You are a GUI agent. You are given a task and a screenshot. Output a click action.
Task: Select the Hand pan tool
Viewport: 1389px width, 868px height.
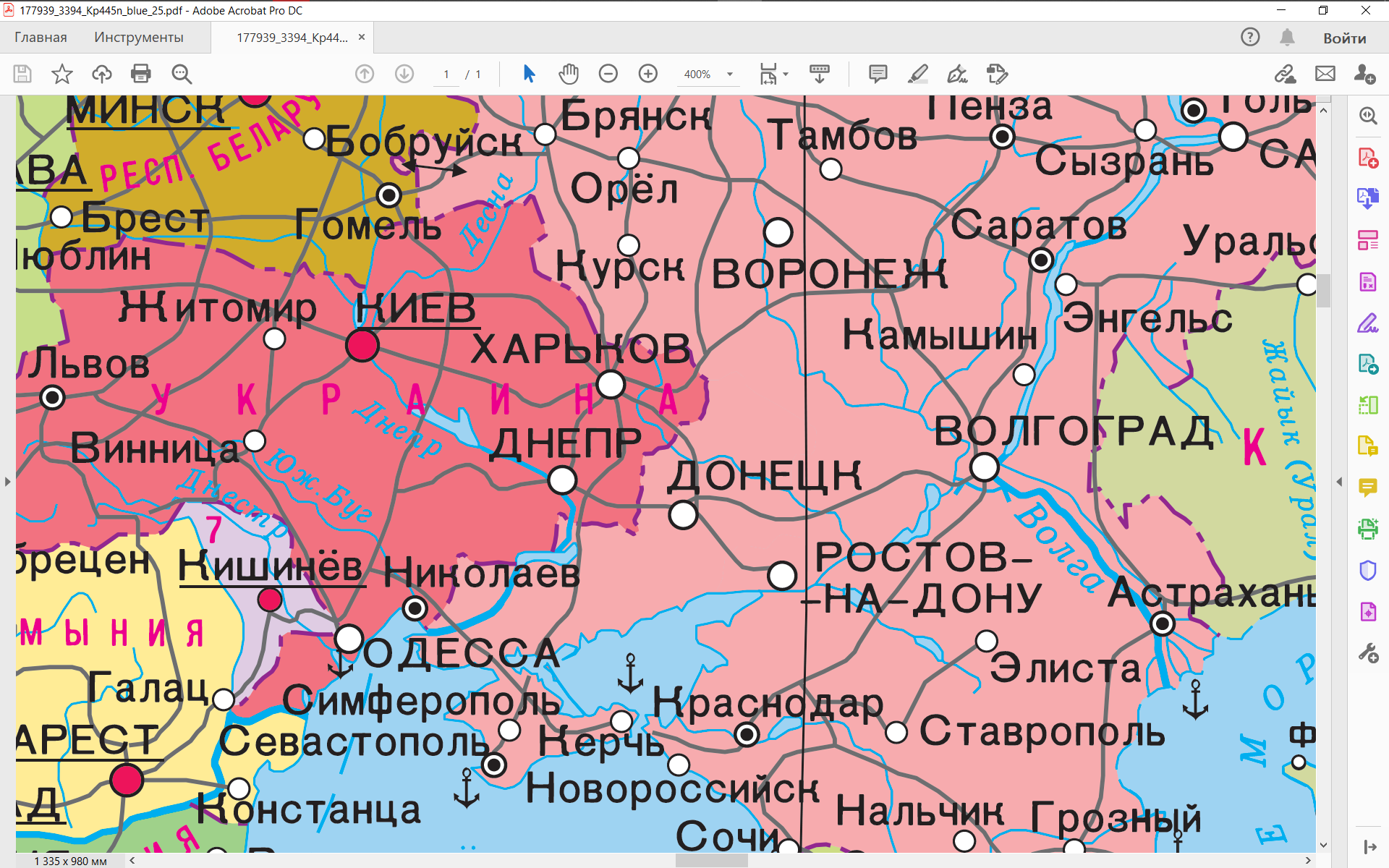pyautogui.click(x=569, y=74)
